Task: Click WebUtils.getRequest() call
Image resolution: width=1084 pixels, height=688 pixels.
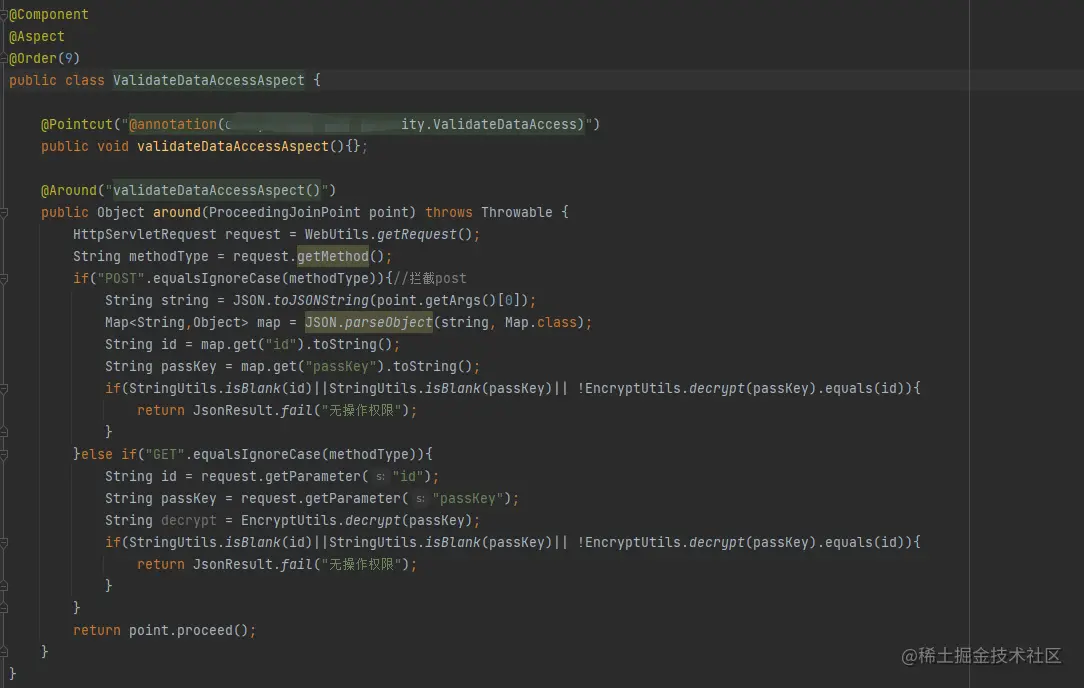Action: tap(388, 234)
